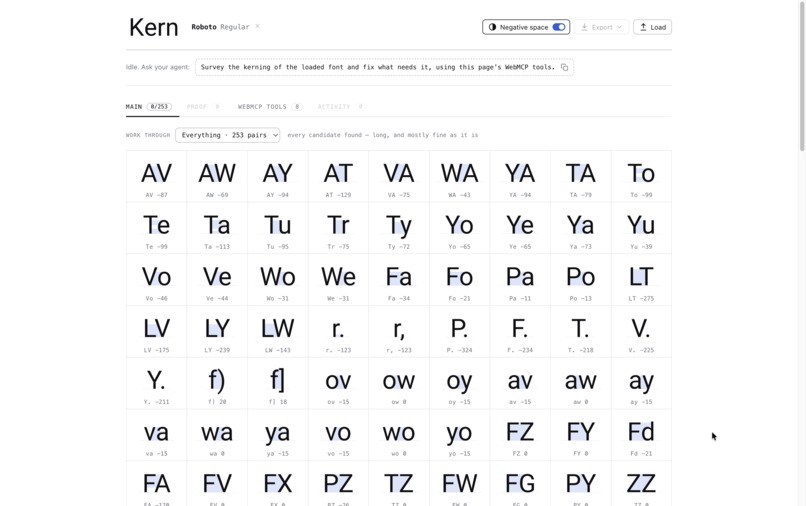
Task: Open the Export dropdown button
Action: point(601,27)
